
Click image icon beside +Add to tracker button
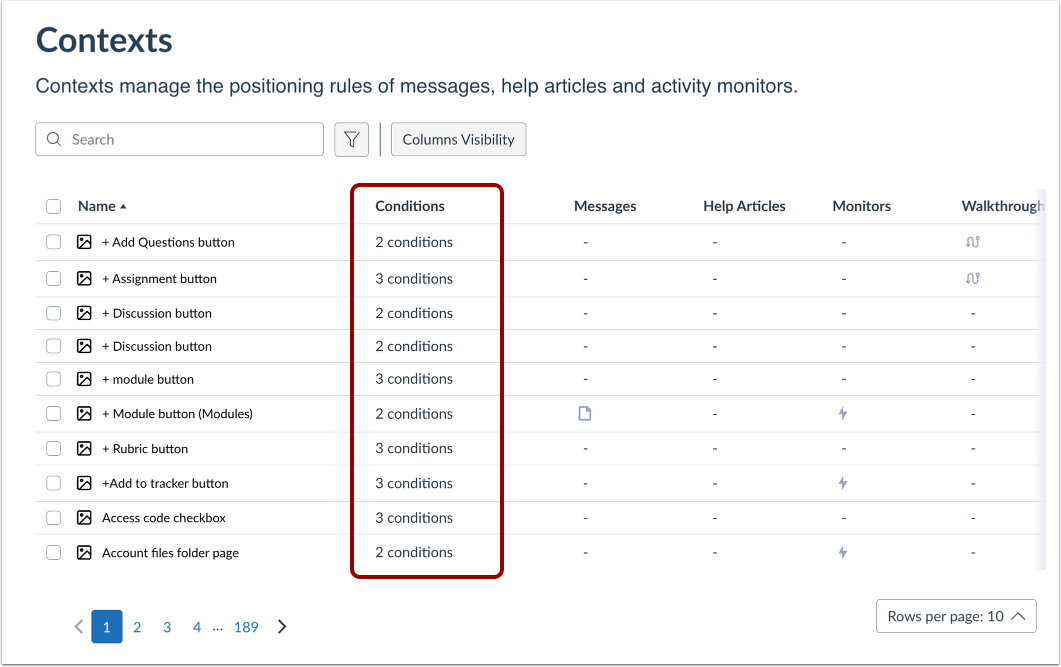coord(84,483)
